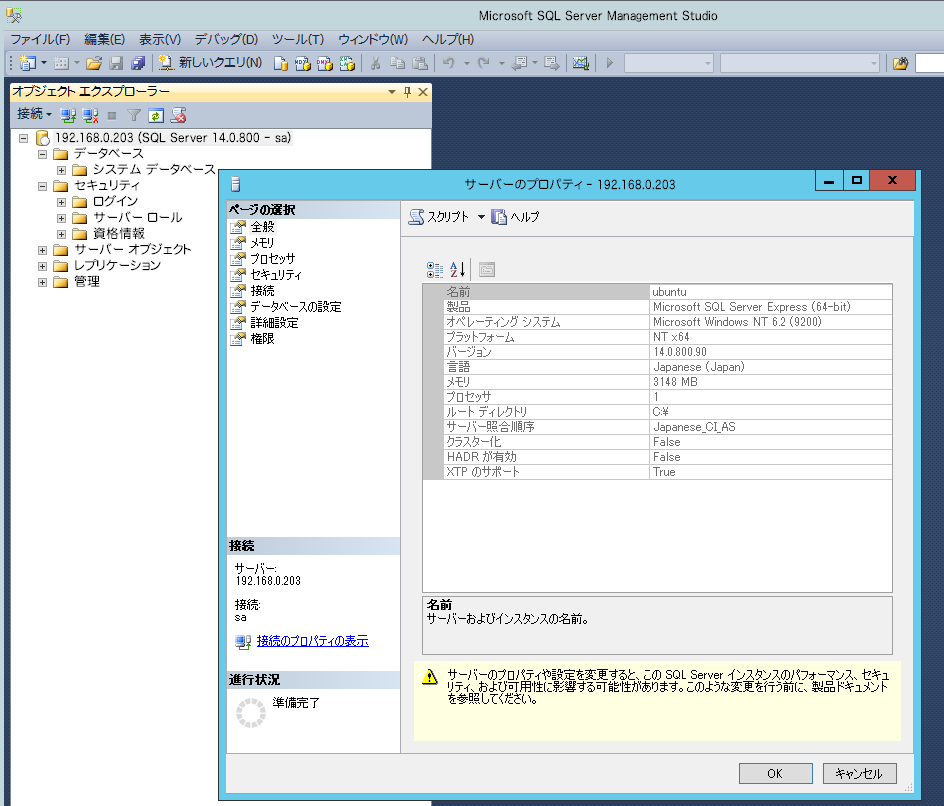
Task: Open the Activity Monitor icon
Action: 580,63
